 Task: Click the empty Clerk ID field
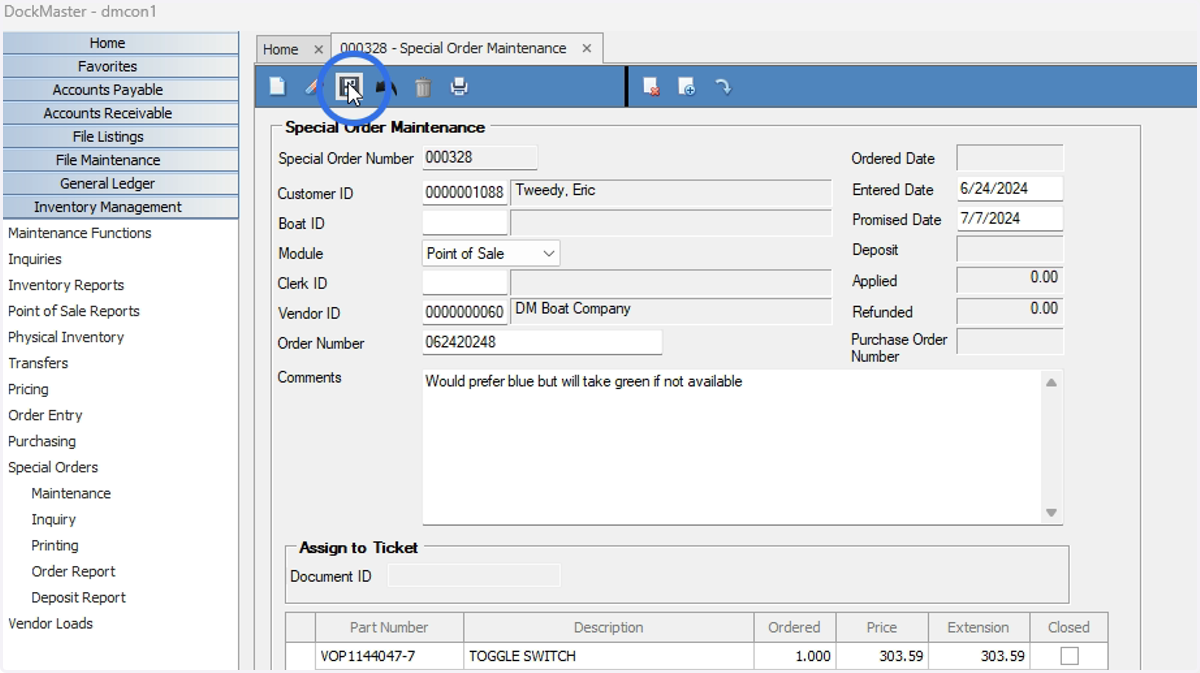pyautogui.click(x=465, y=283)
